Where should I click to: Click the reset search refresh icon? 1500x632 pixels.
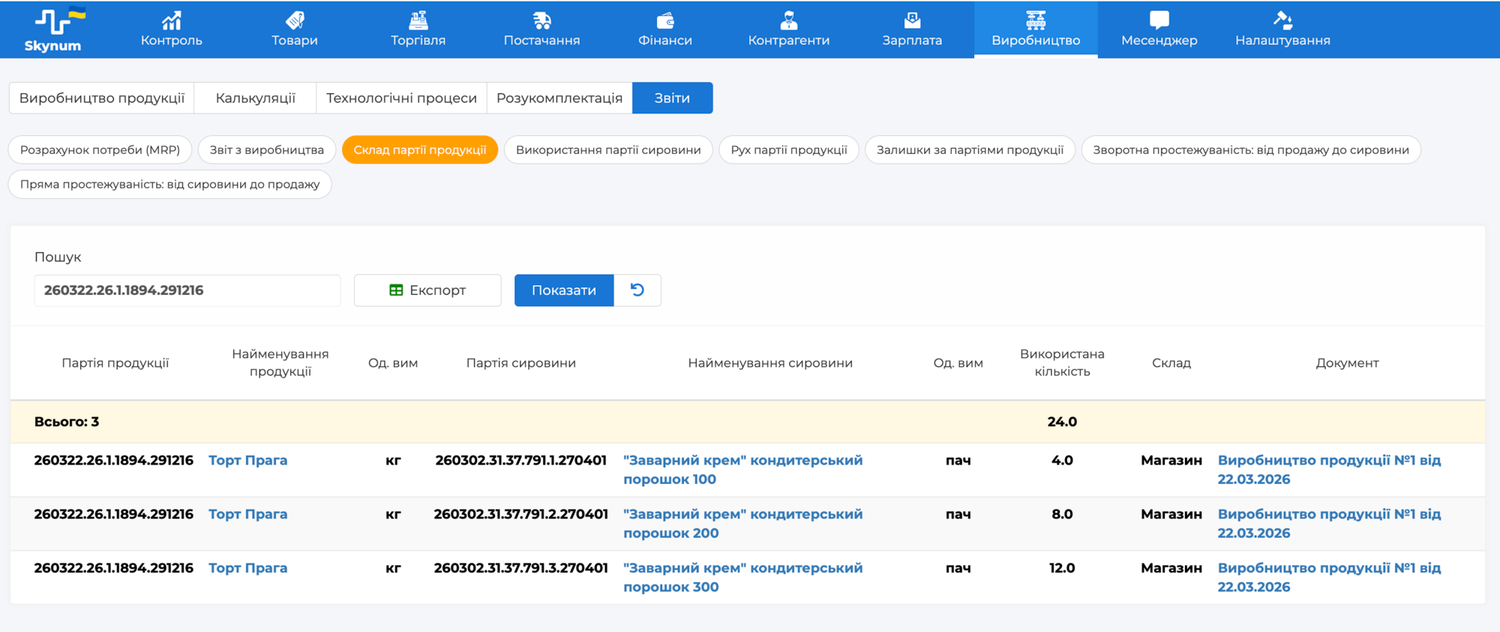[637, 290]
